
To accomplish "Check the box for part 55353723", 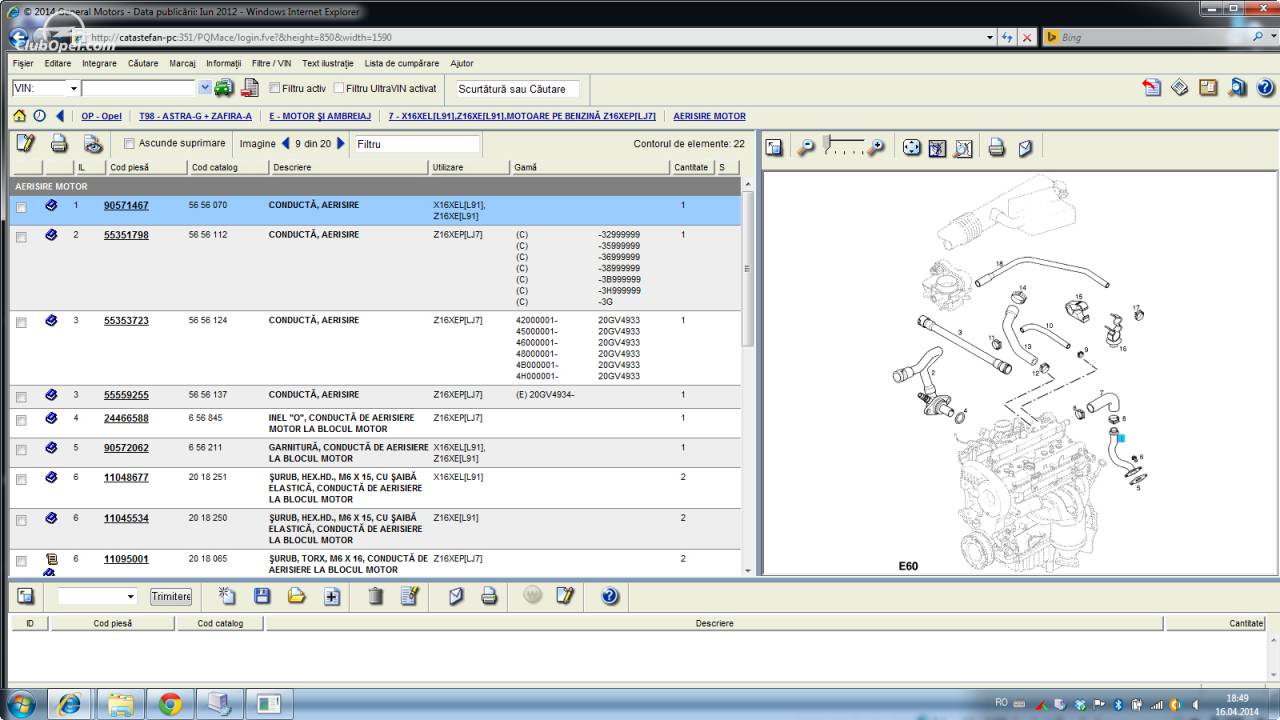I will [x=21, y=322].
